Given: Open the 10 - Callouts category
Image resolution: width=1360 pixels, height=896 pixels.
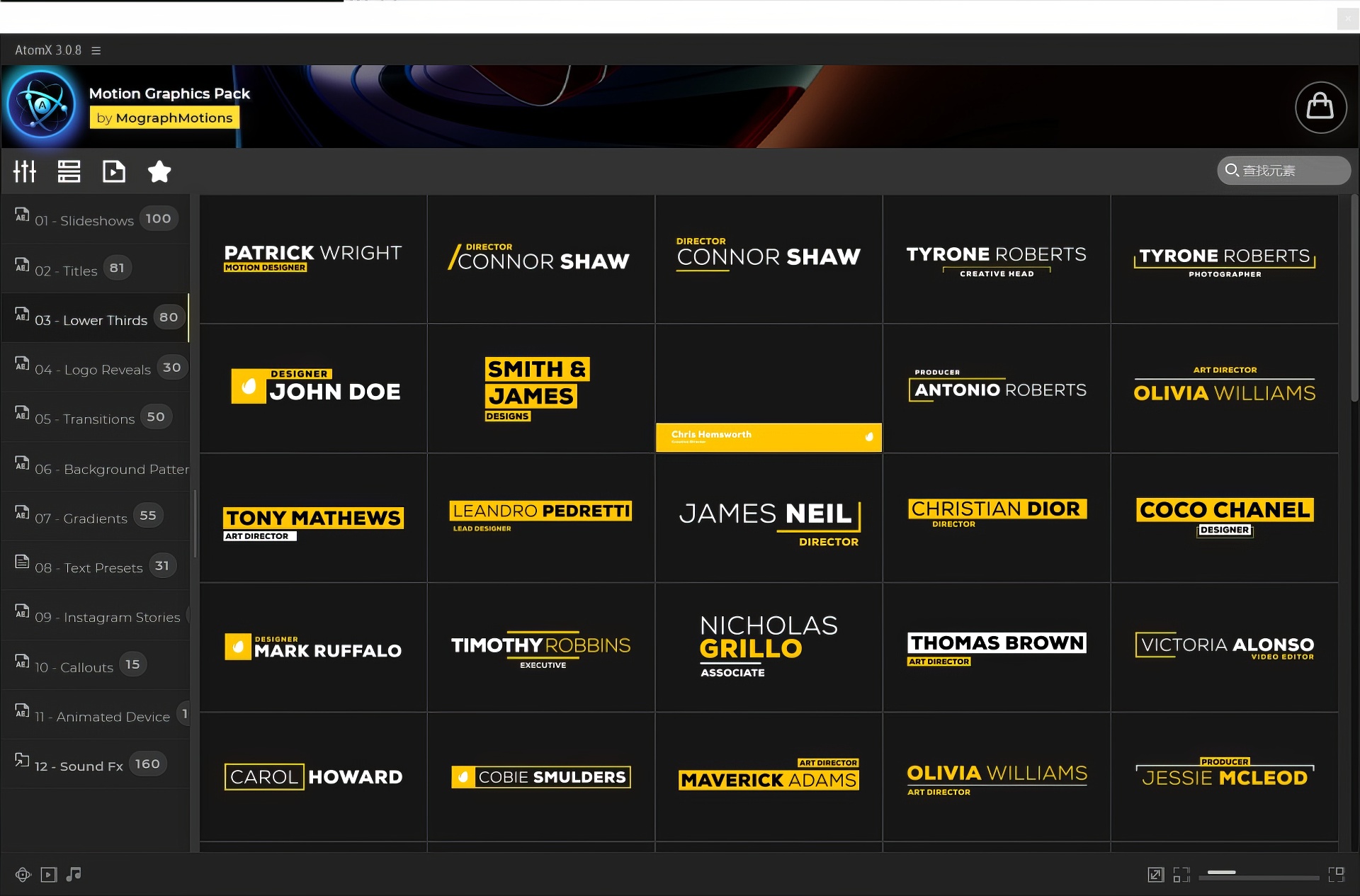Looking at the screenshot, I should [96, 666].
